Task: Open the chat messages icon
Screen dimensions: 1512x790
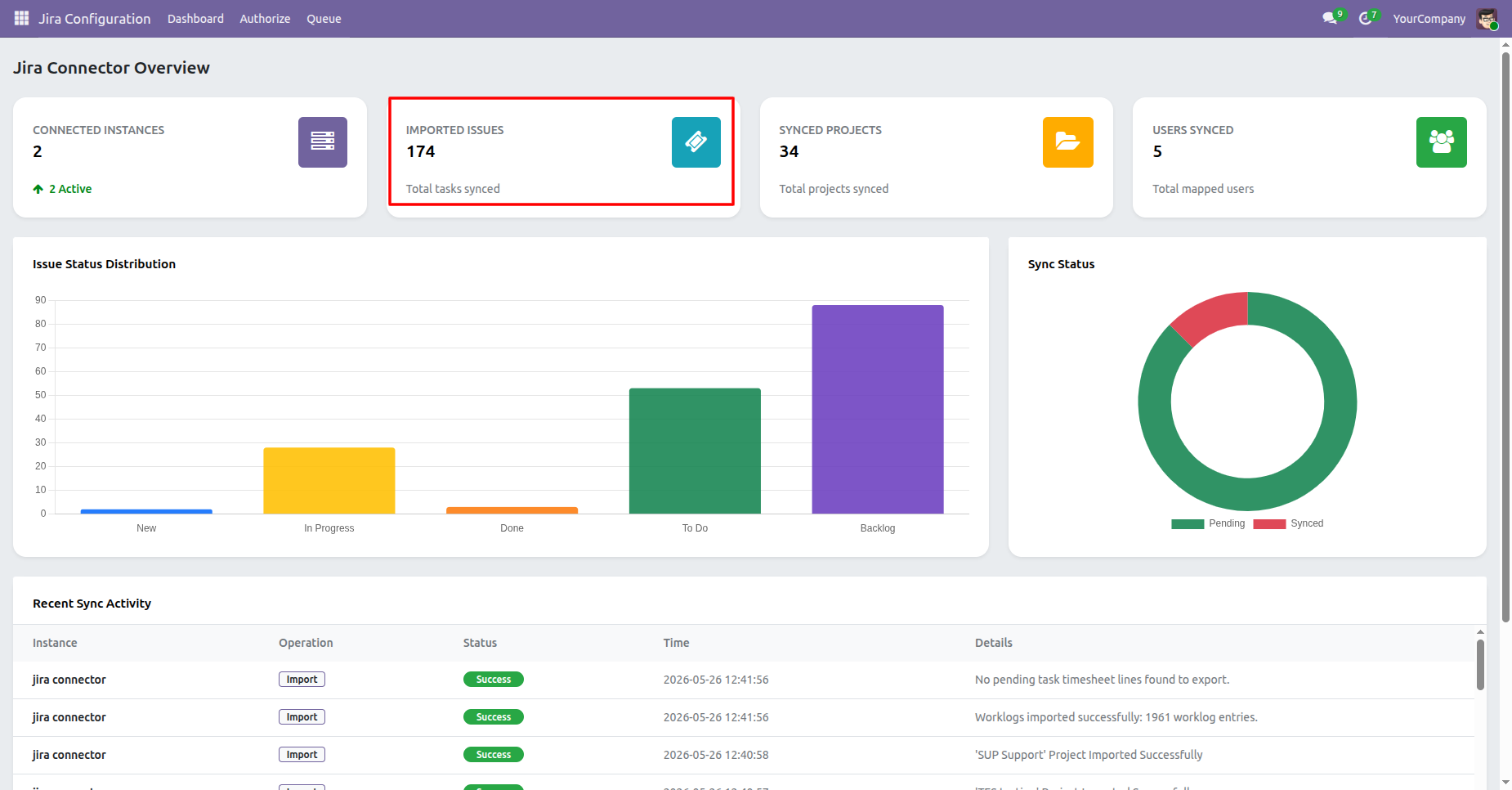Action: point(1330,18)
